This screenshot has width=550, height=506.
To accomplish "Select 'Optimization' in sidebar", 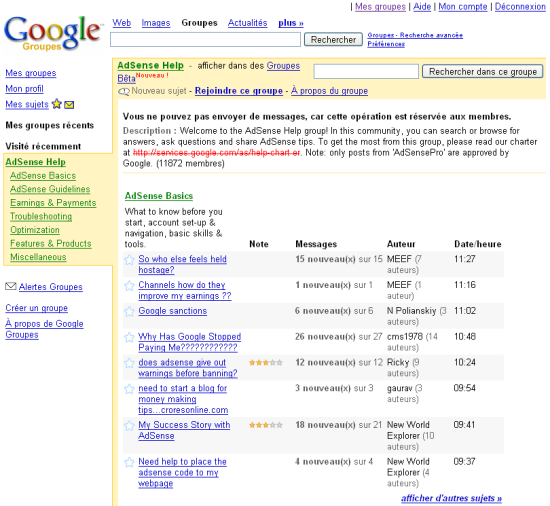I will (x=35, y=230).
